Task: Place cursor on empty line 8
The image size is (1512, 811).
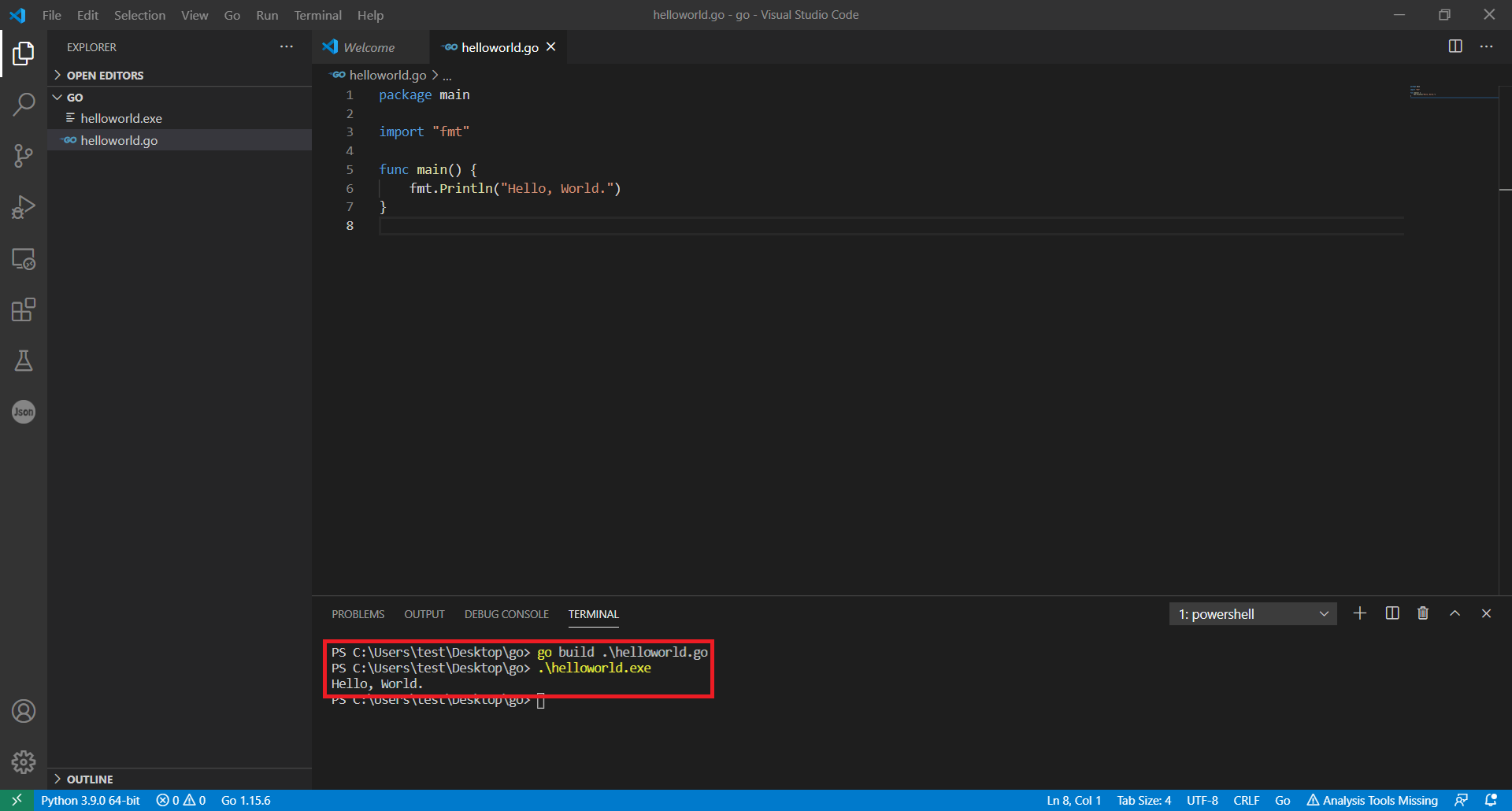Action: pos(890,226)
